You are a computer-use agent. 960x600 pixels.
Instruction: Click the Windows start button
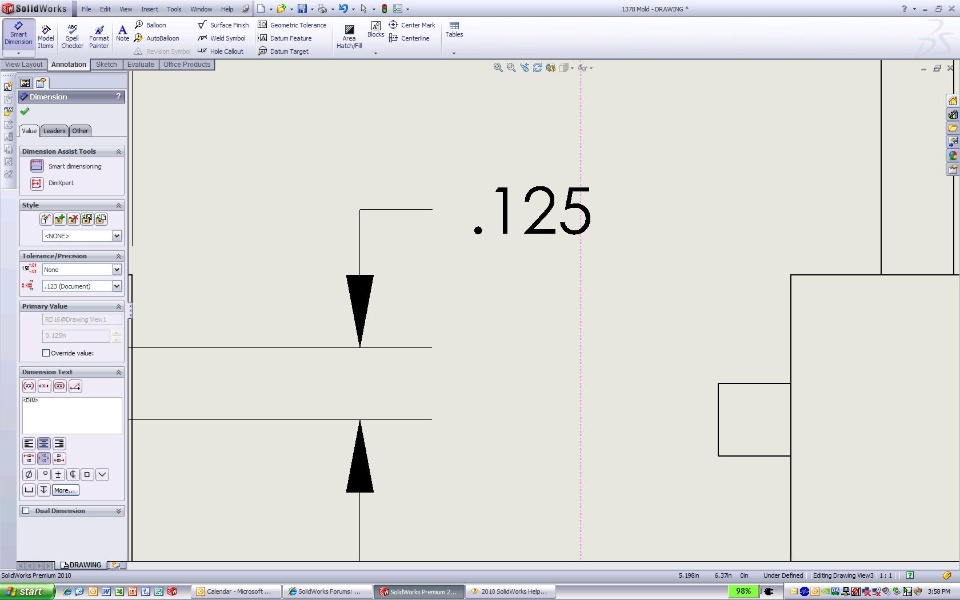(27, 591)
